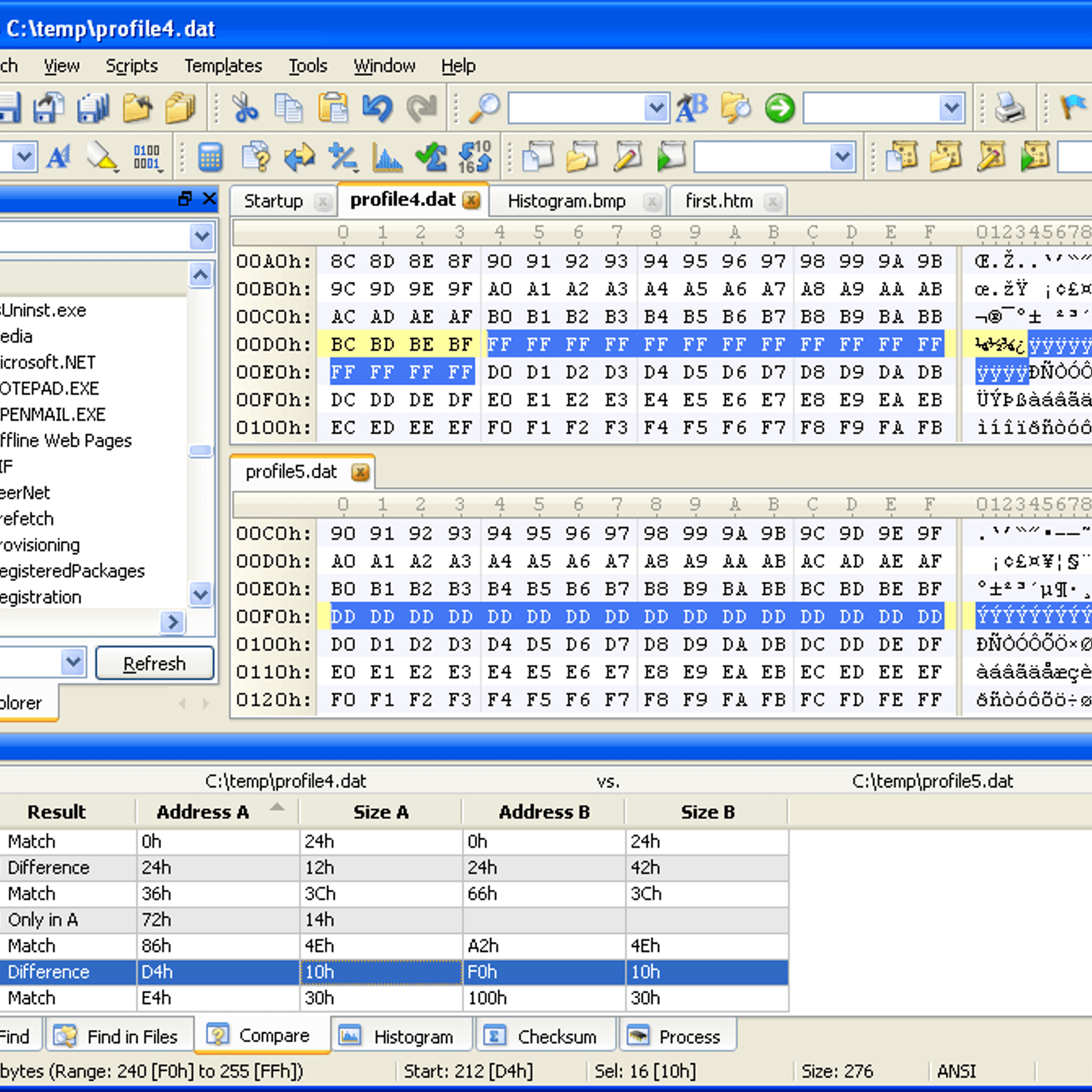Click the Find magnifying glass icon
1092x1092 pixels.
tap(484, 108)
